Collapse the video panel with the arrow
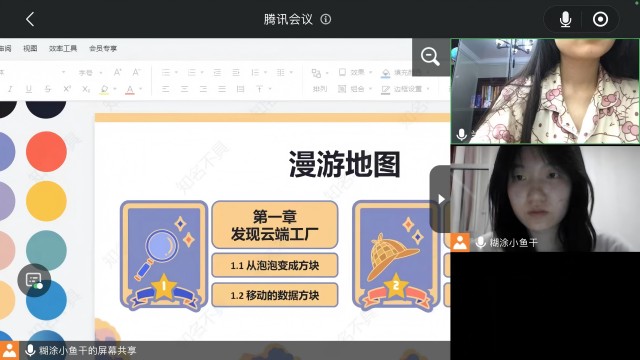Viewport: 640px width, 360px height. point(440,199)
